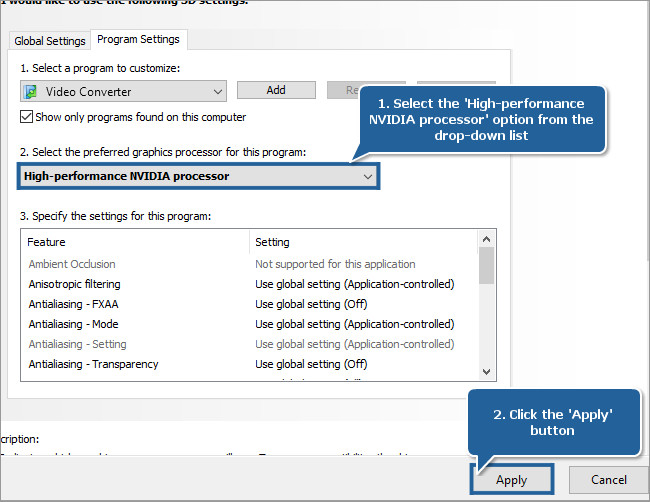Click the settings list scroll-down arrow
650x502 pixels.
(x=487, y=371)
